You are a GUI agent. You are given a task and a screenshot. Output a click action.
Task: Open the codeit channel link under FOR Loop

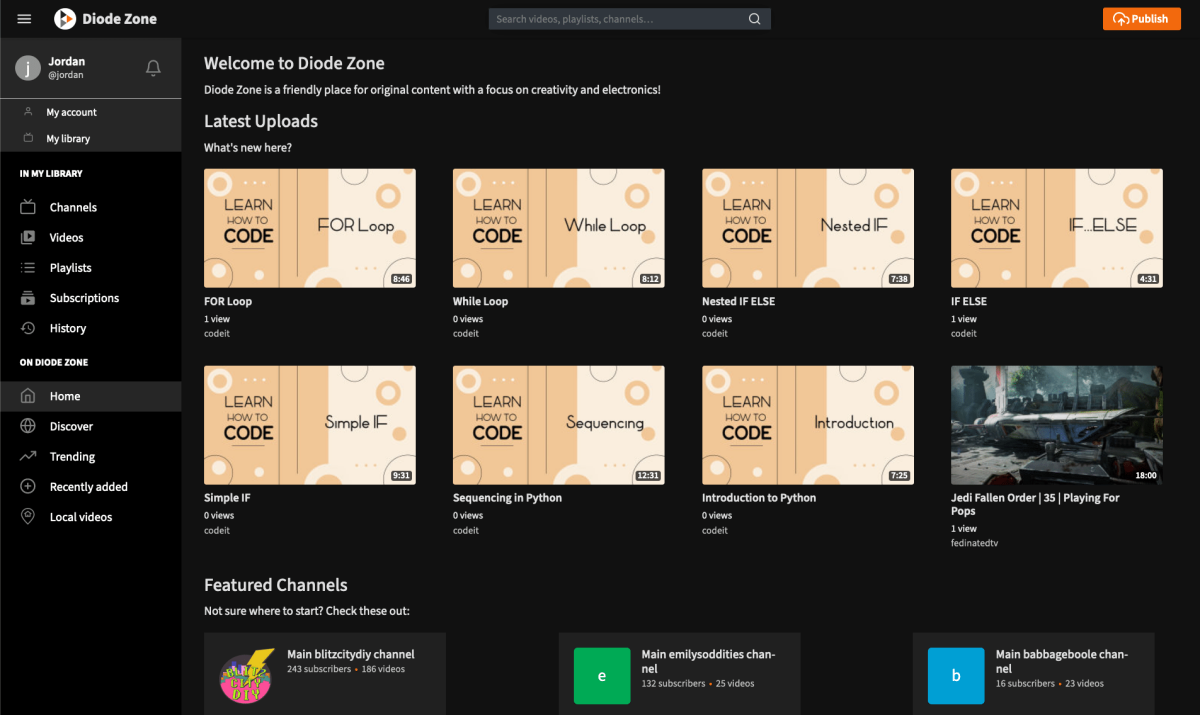pyautogui.click(x=217, y=334)
